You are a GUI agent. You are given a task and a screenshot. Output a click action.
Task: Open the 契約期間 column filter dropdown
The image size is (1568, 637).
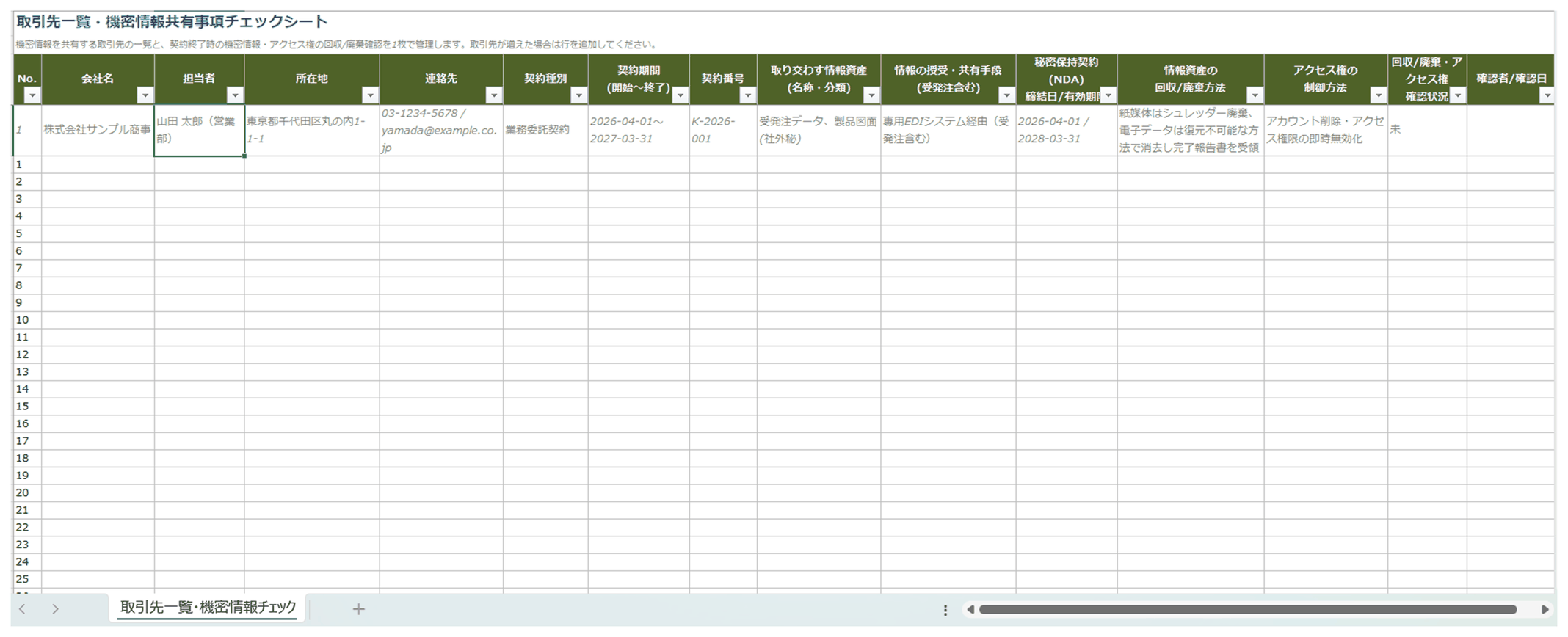coord(680,95)
